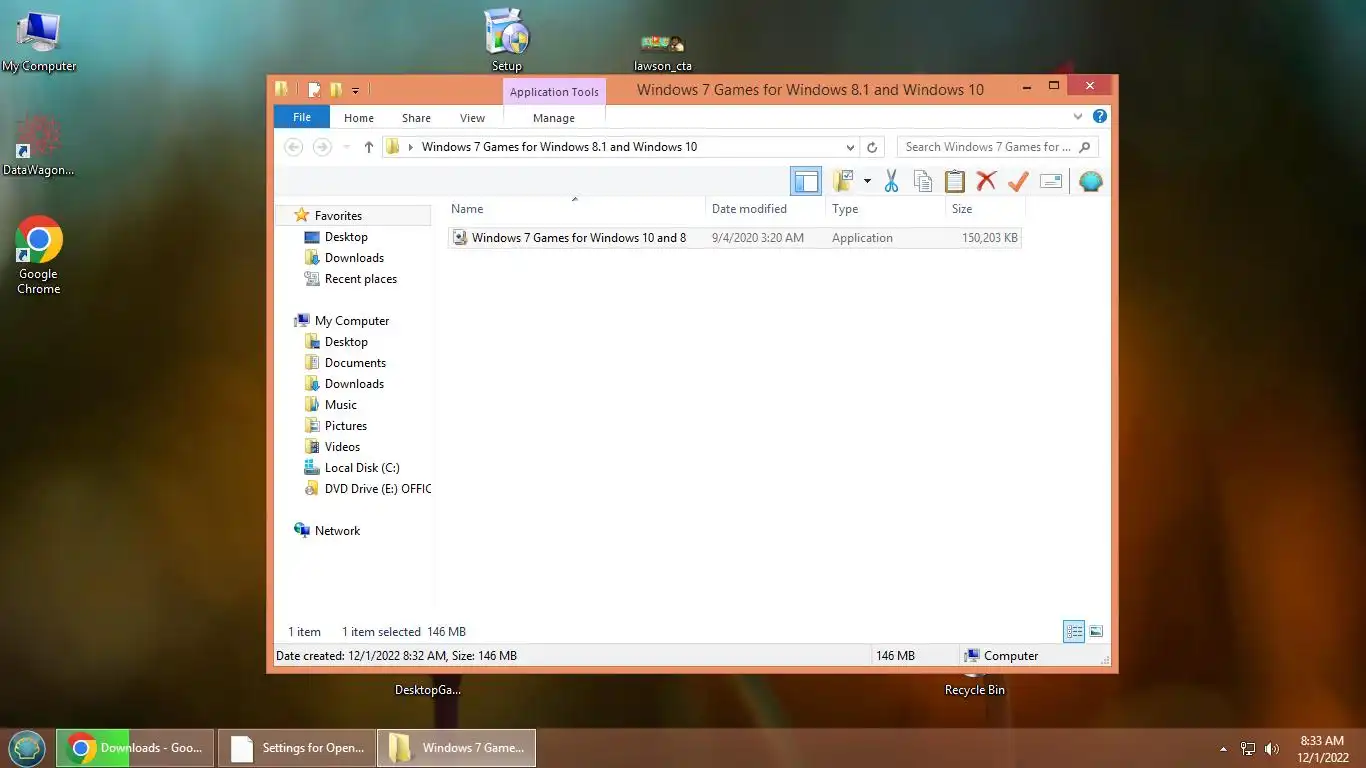
Task: Open Recent places in Favorites
Action: point(361,279)
